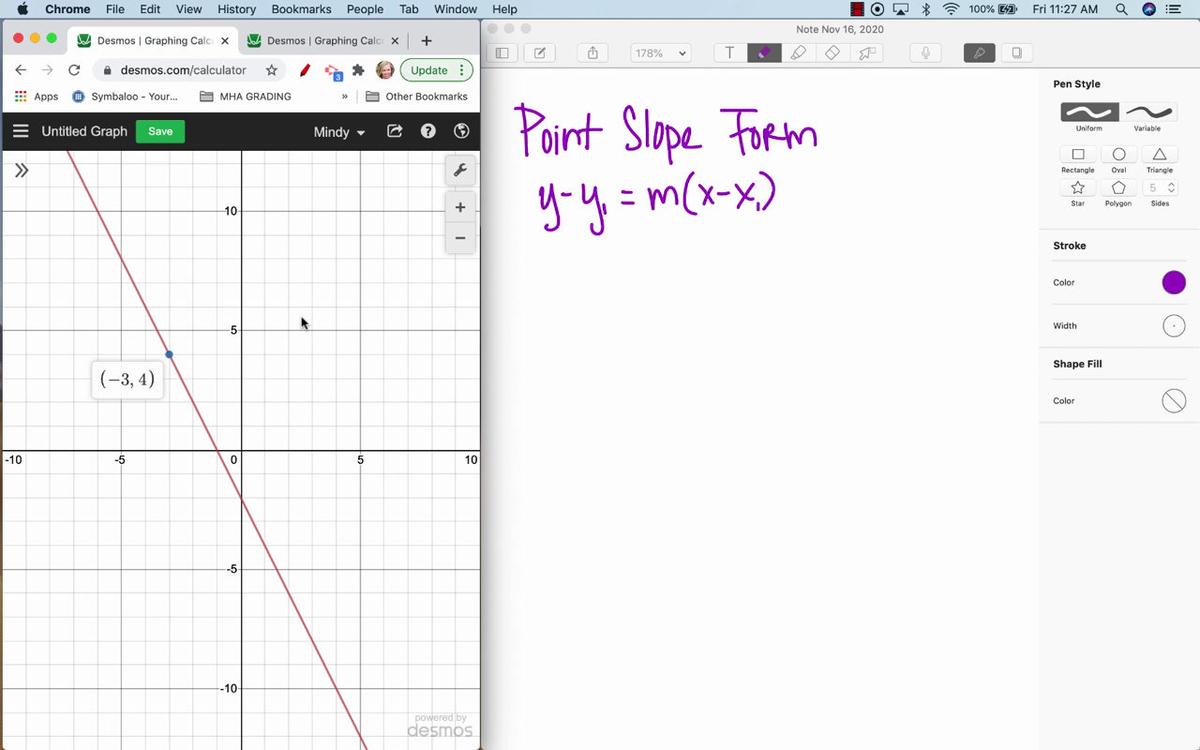Switch pen style to Variable
Image resolution: width=1200 pixels, height=750 pixels.
pyautogui.click(x=1148, y=114)
